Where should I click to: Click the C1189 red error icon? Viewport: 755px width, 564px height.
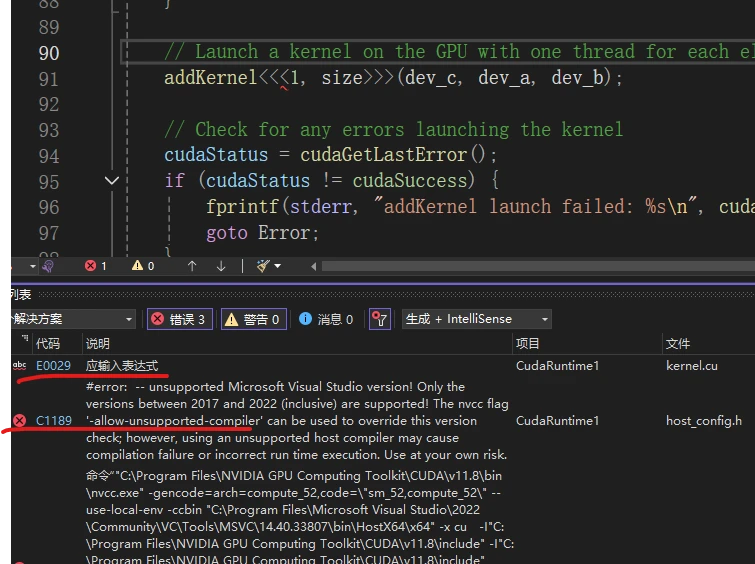click(20, 421)
